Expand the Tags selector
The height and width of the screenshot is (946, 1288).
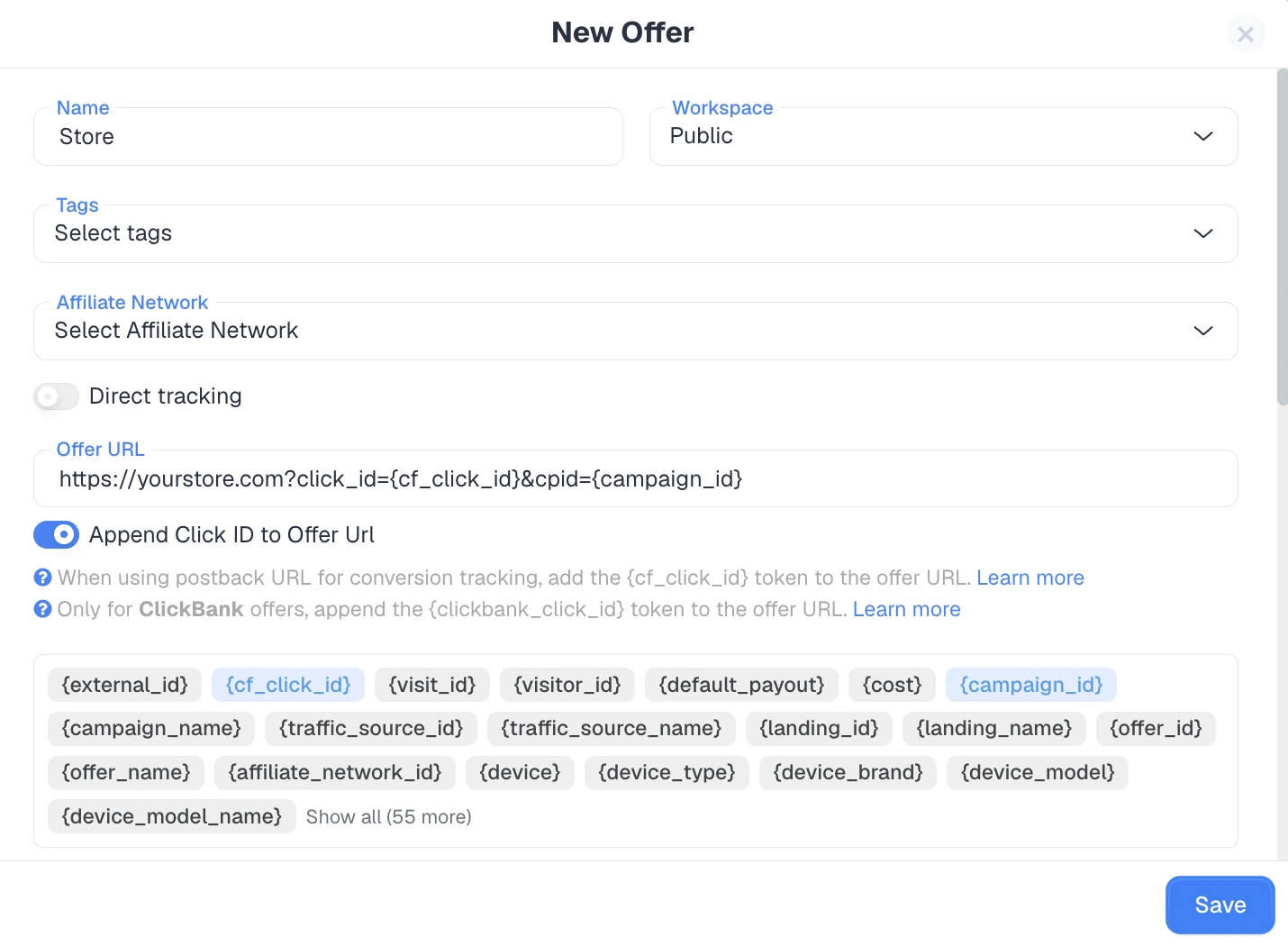tap(635, 233)
